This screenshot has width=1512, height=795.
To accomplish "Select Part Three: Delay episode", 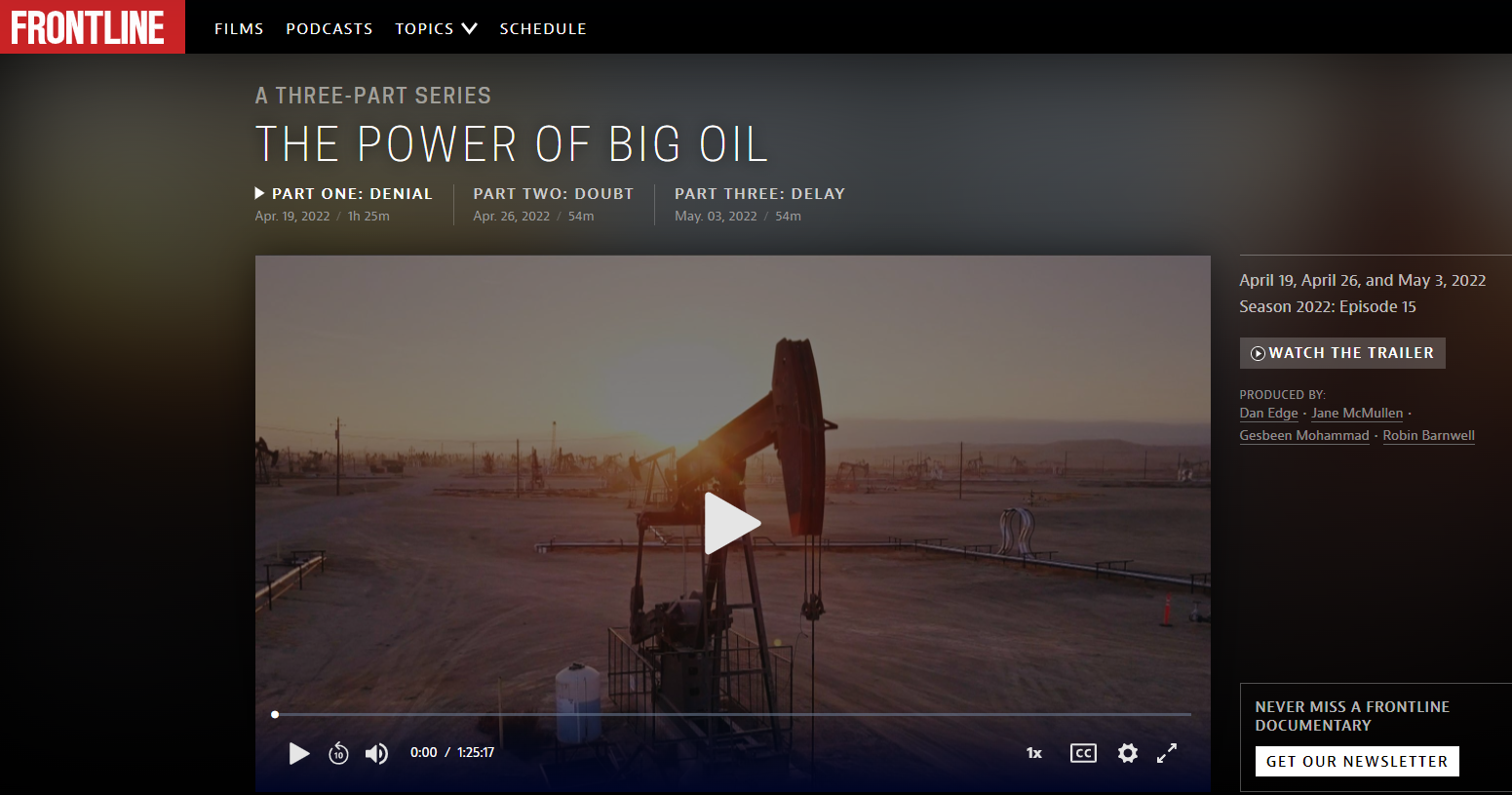I will coord(759,194).
